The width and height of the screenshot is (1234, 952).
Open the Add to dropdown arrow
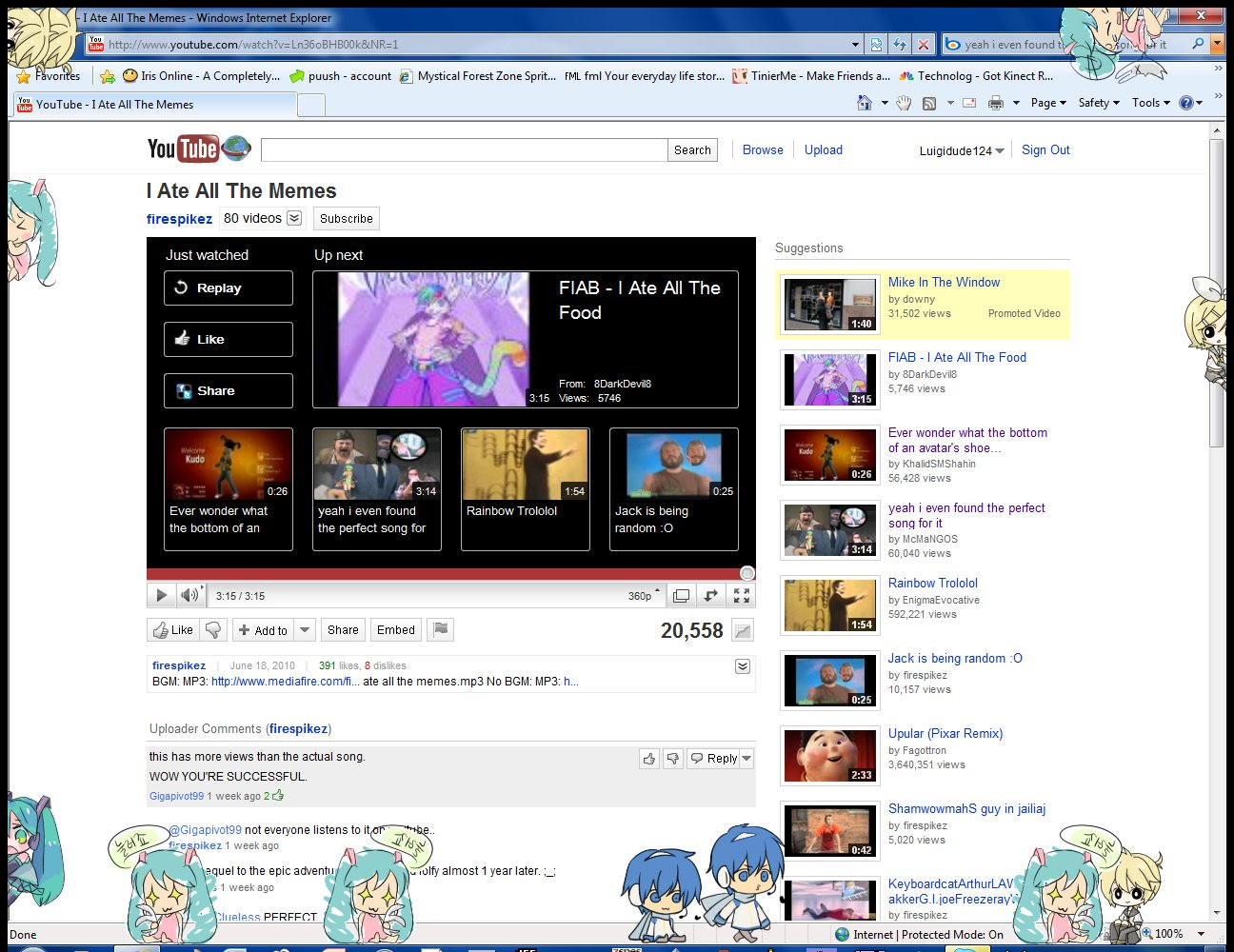305,630
